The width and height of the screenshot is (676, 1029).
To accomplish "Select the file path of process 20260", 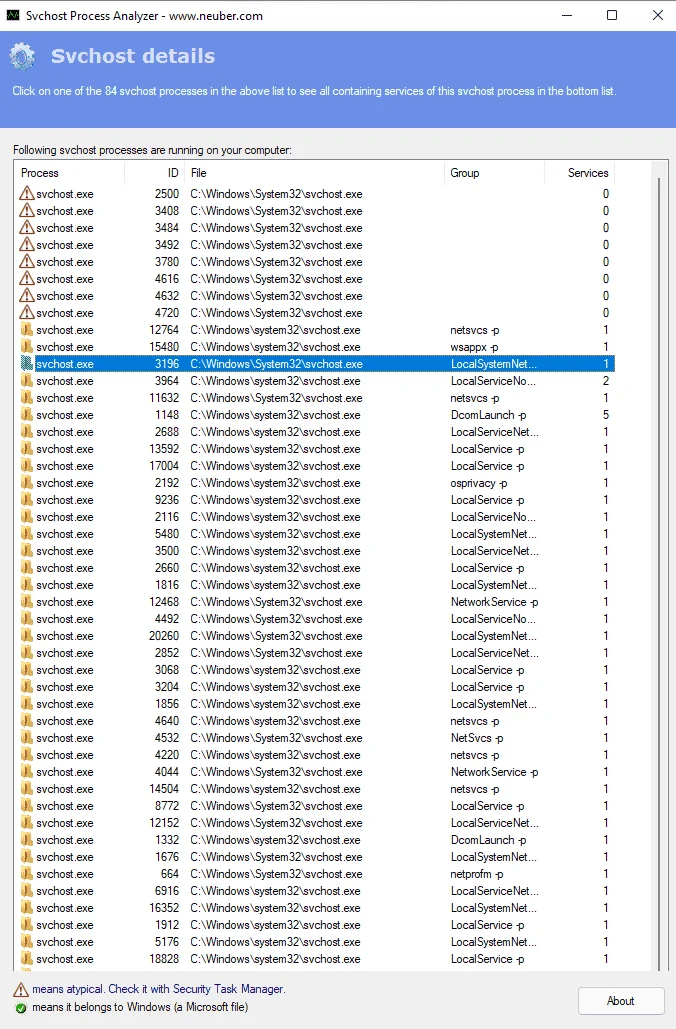I will click(276, 636).
